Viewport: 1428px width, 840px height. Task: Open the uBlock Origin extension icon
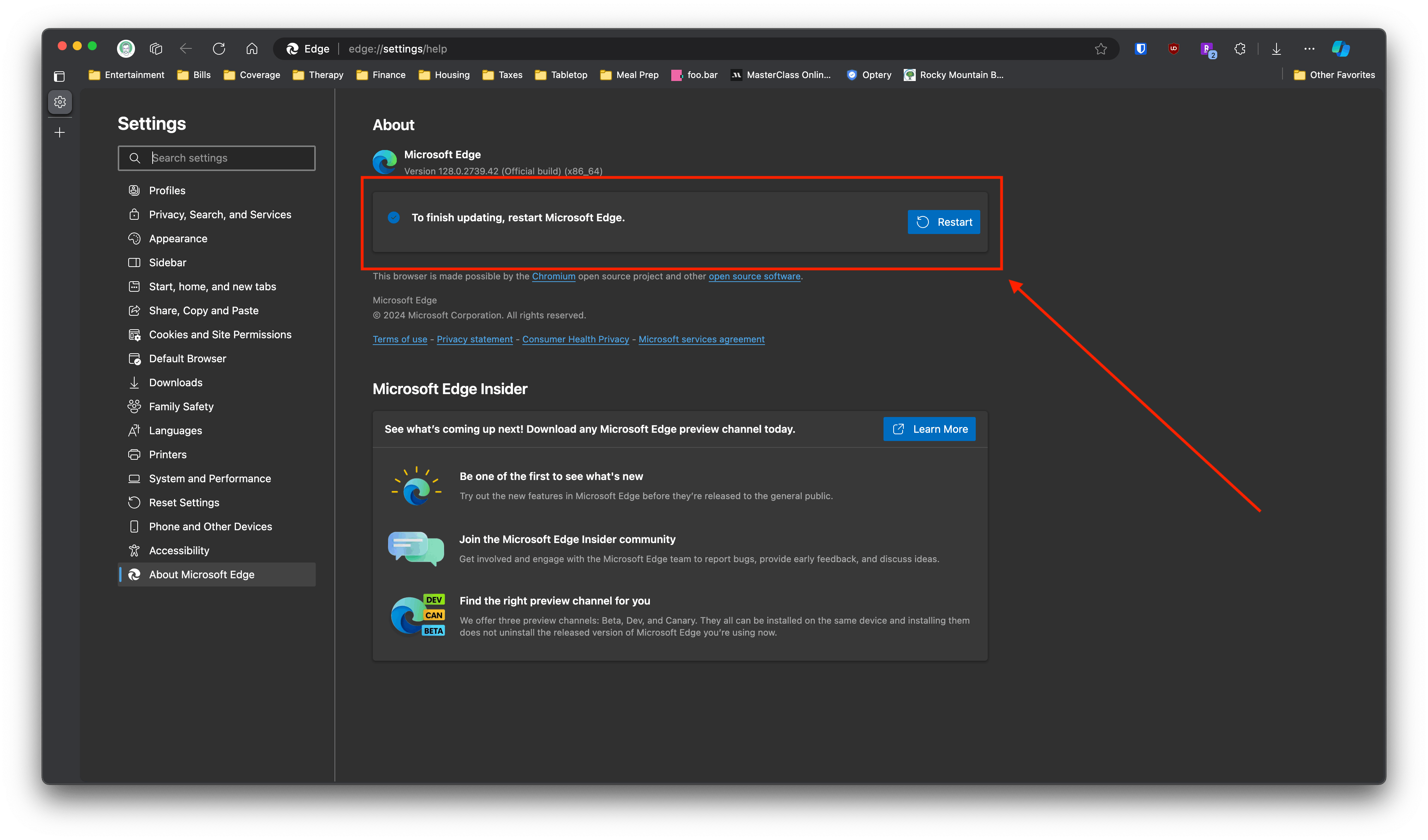coord(1174,49)
